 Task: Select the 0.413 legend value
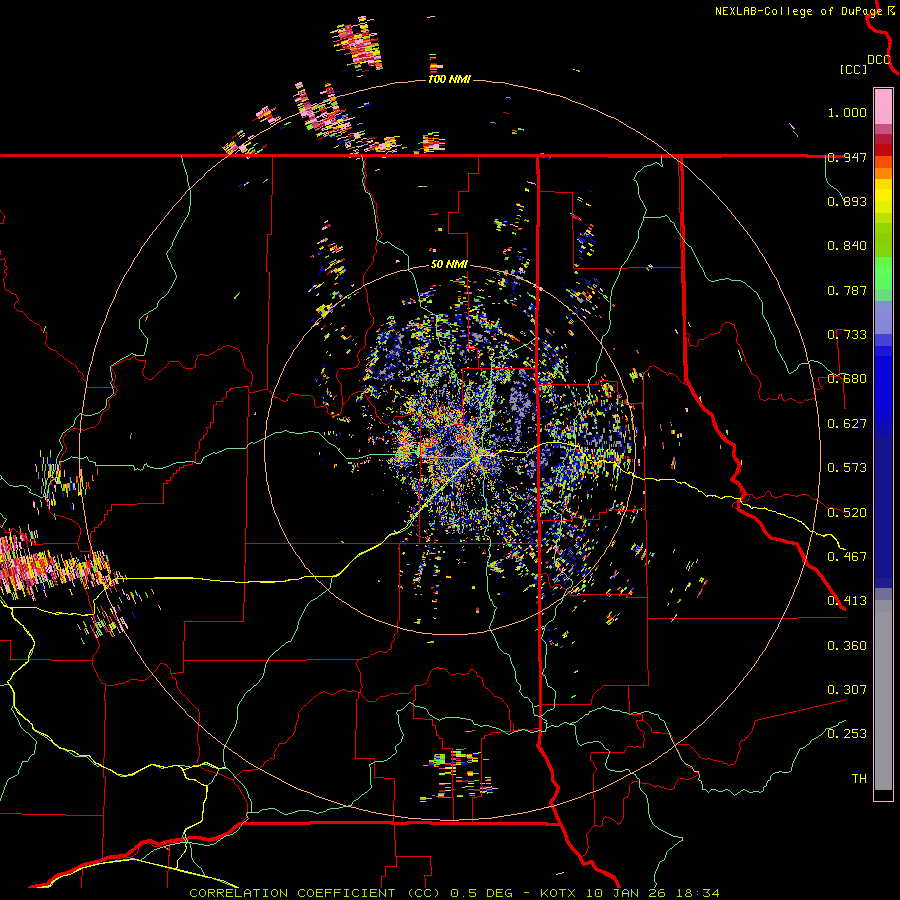pyautogui.click(x=847, y=601)
